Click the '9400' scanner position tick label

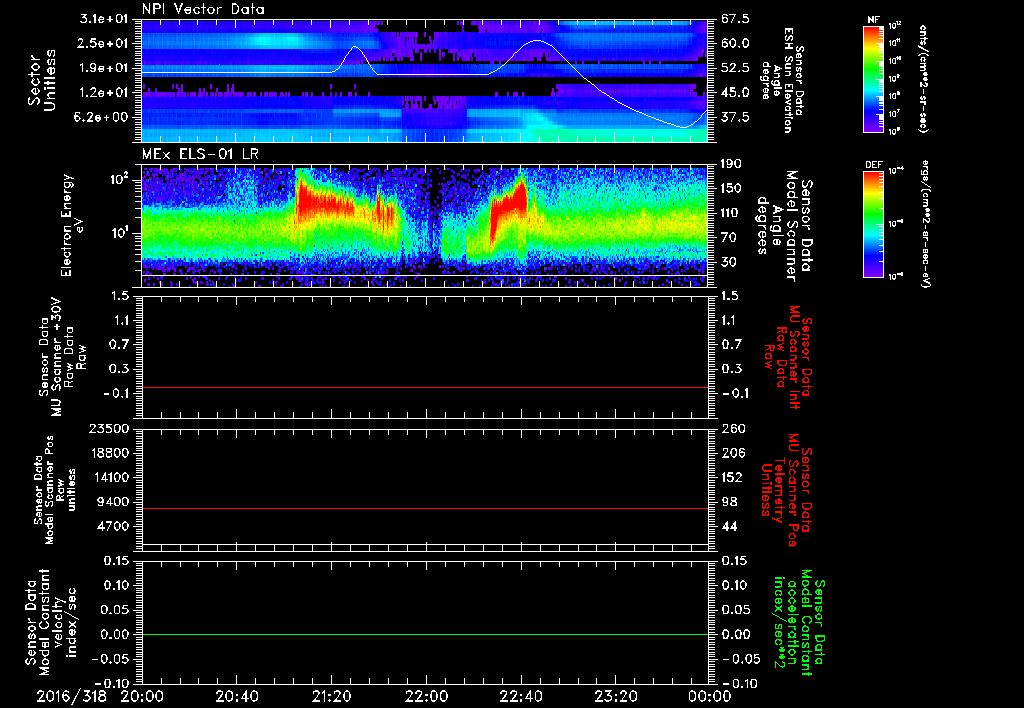tap(114, 502)
